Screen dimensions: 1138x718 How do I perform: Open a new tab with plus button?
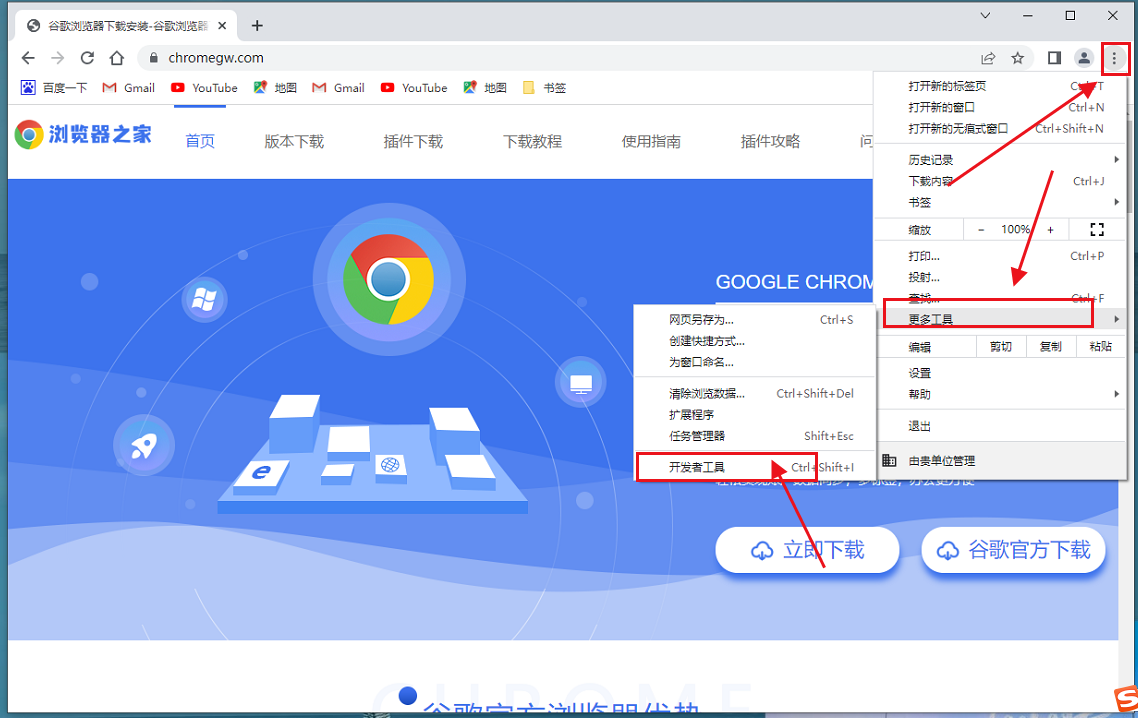click(x=257, y=26)
